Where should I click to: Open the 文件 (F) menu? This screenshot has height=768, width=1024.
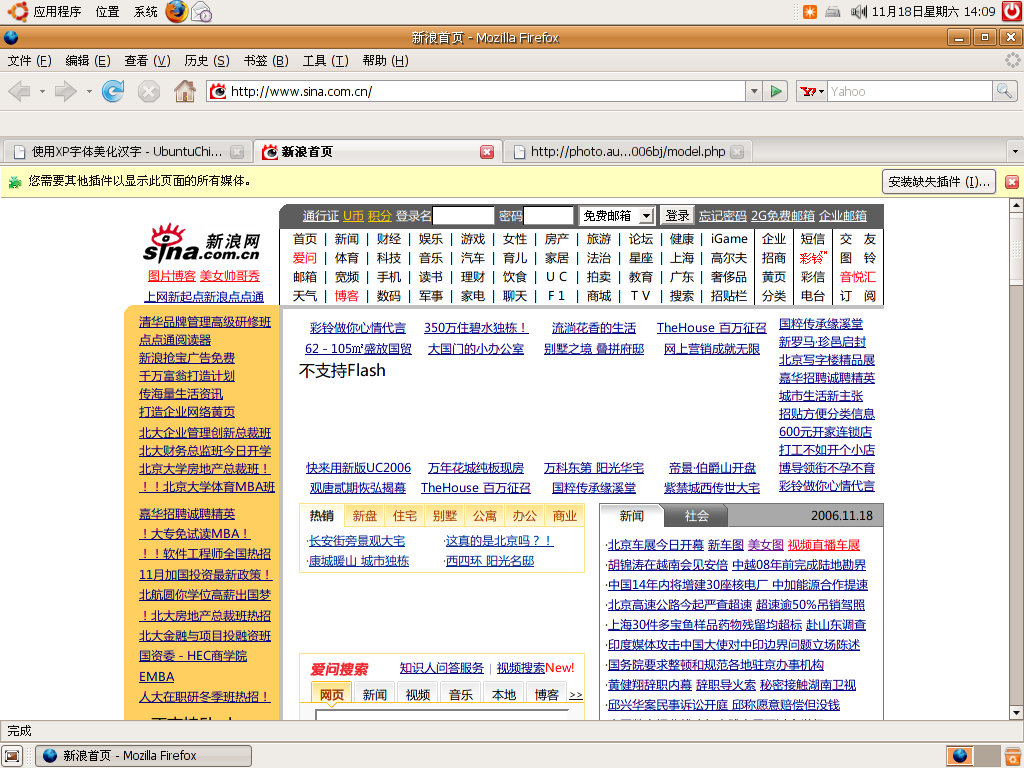(x=29, y=61)
